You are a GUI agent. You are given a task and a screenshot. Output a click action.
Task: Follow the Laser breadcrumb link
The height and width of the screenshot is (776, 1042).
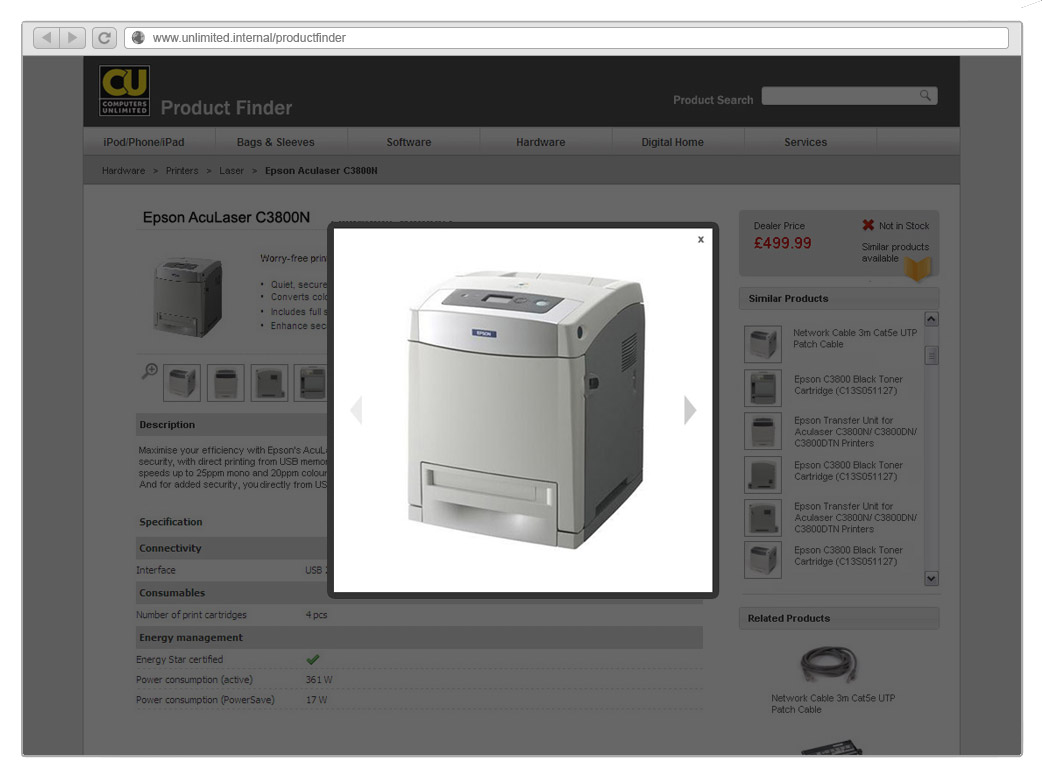point(231,171)
